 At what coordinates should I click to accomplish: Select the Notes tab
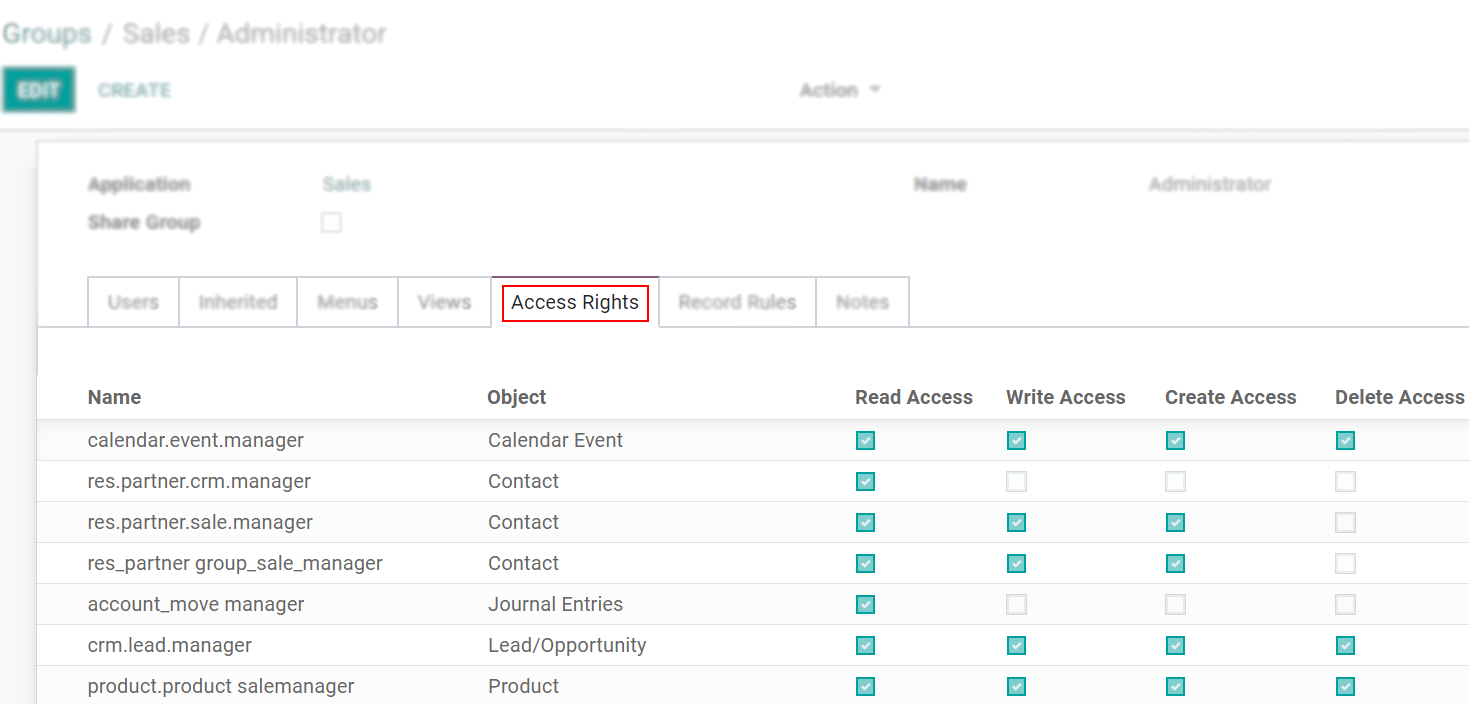861,301
